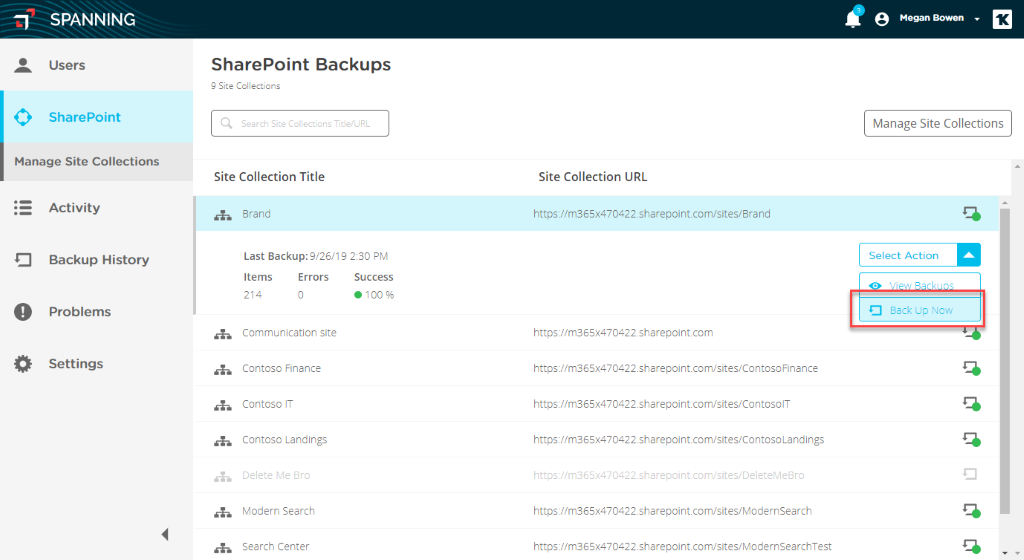The height and width of the screenshot is (560, 1024).
Task: Click the Contoso IT hierarchy icon
Action: coord(223,405)
